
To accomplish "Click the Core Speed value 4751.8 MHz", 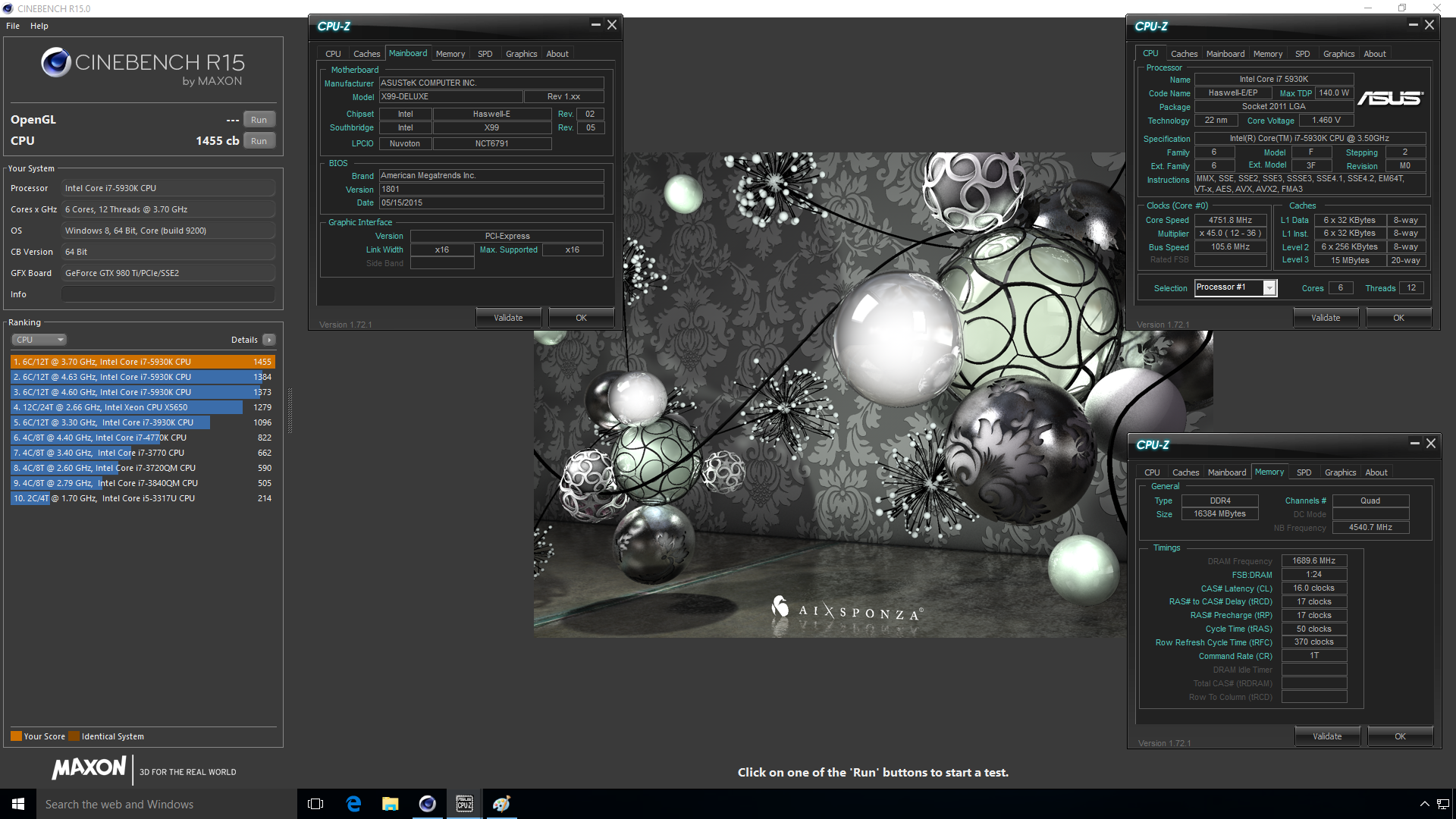I will (x=1230, y=220).
